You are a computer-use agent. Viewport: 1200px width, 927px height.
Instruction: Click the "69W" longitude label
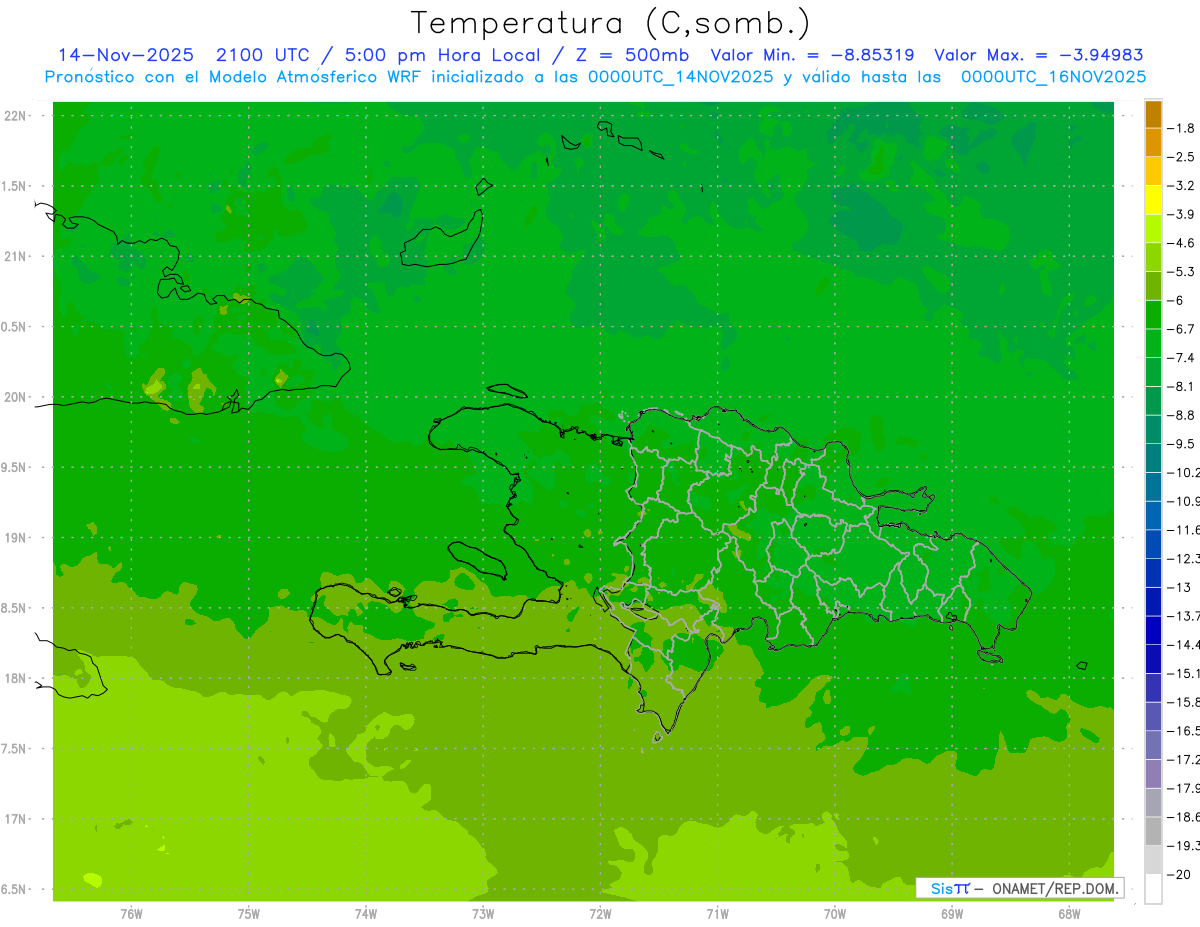[x=951, y=913]
